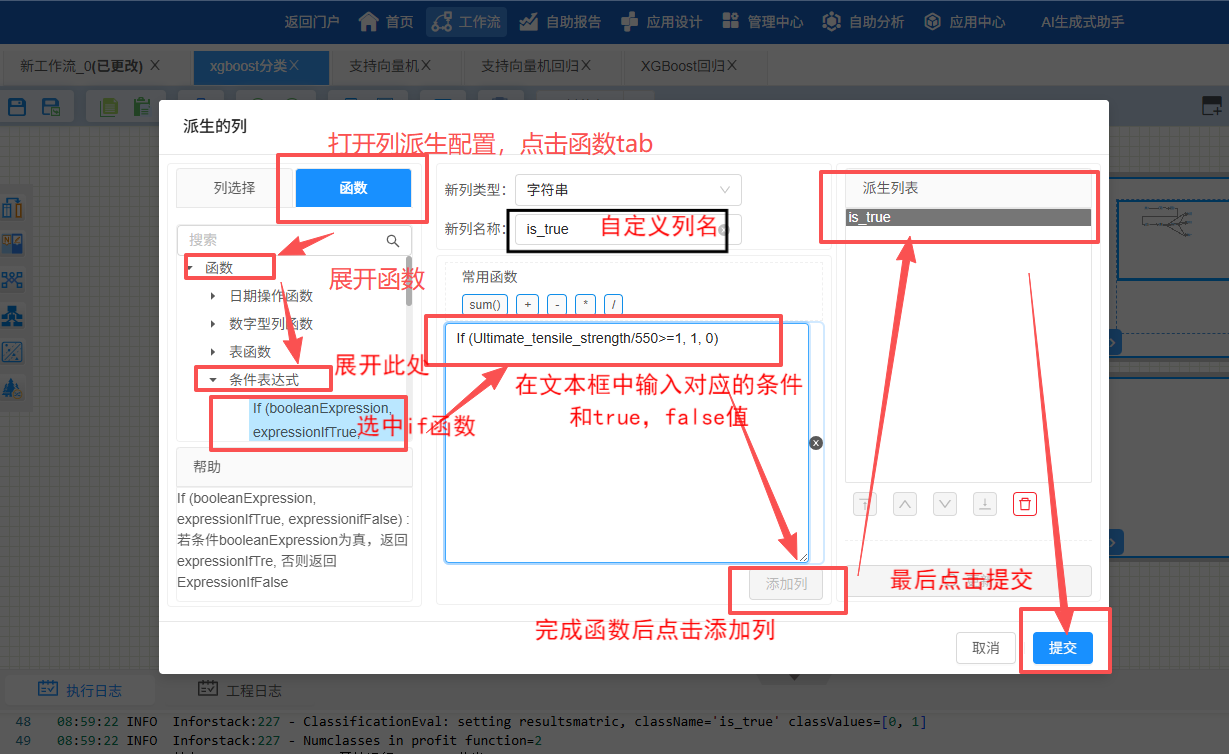The height and width of the screenshot is (754, 1229).
Task: 打开新列类型下拉框（字符串）
Action: tap(627, 189)
